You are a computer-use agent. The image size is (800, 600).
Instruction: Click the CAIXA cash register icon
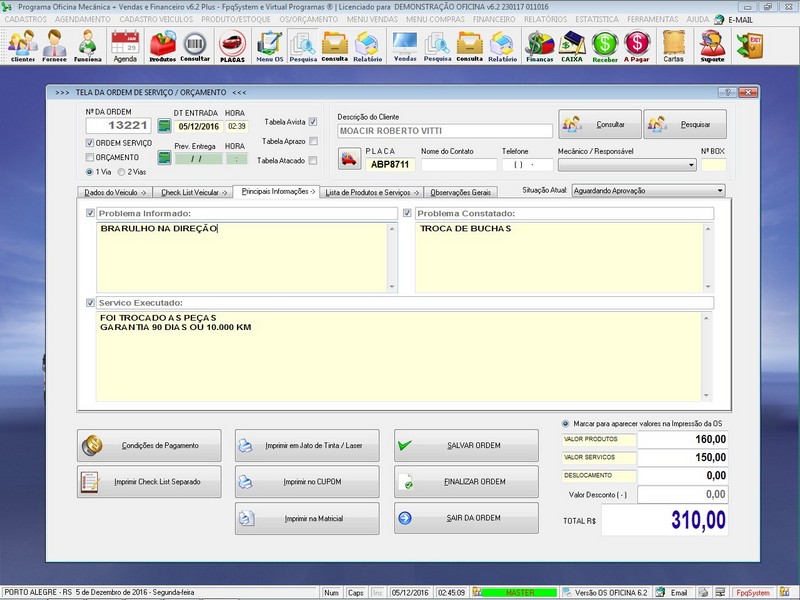tap(571, 45)
